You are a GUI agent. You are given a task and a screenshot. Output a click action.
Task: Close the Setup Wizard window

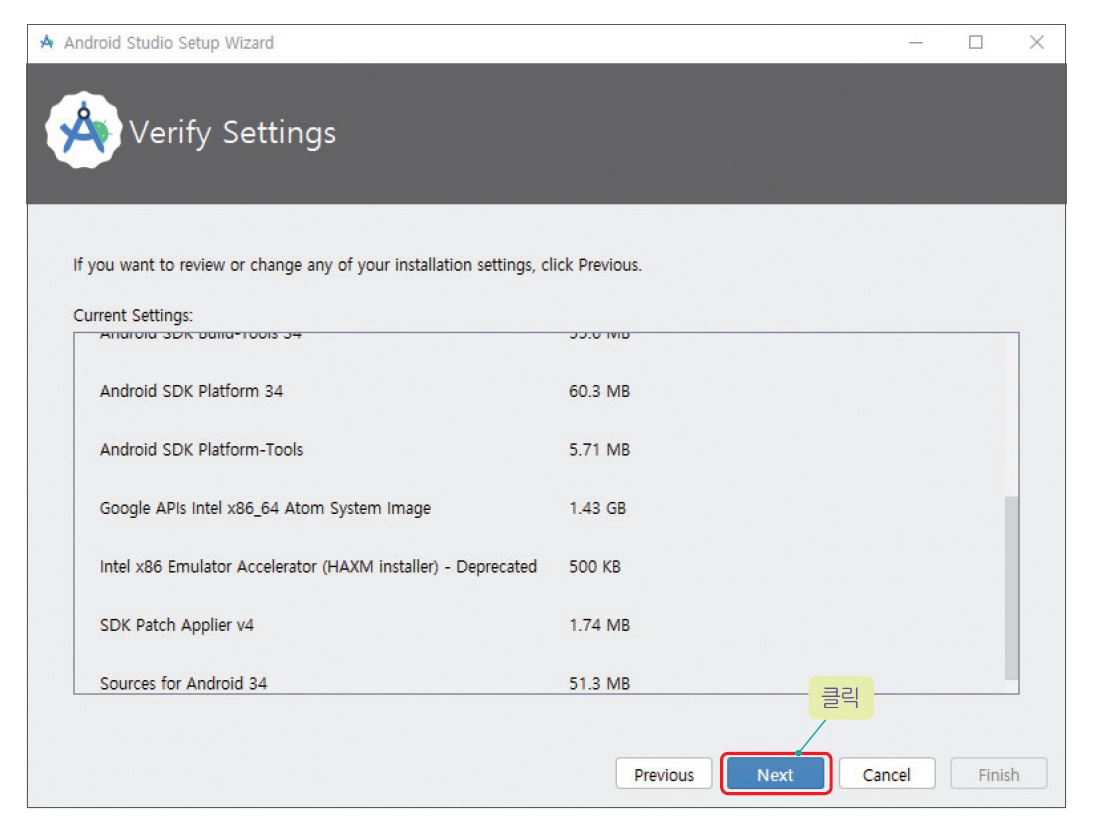(x=1037, y=43)
